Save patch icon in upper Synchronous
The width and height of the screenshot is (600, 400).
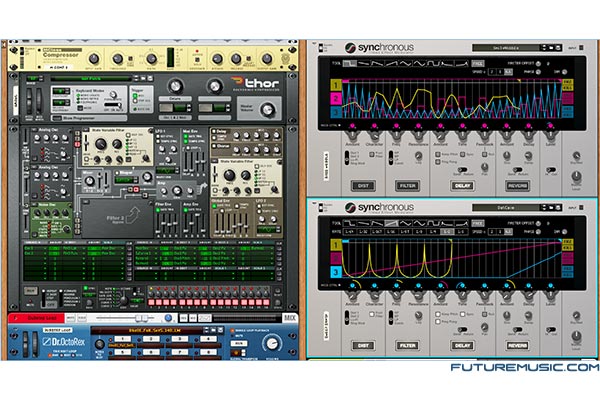click(x=558, y=48)
